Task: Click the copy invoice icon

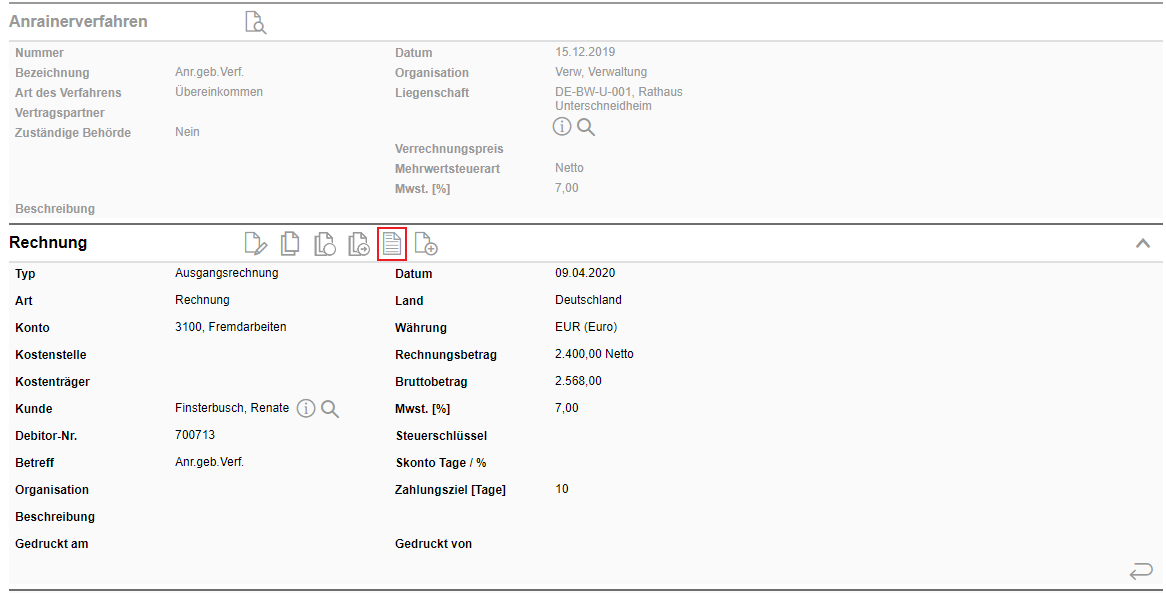Action: pos(290,243)
